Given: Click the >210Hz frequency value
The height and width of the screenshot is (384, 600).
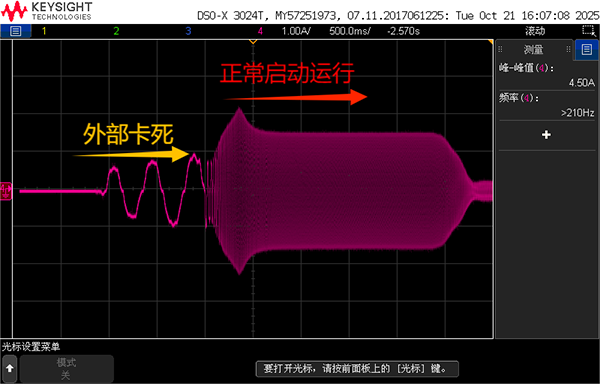Looking at the screenshot, I should coord(577,113).
